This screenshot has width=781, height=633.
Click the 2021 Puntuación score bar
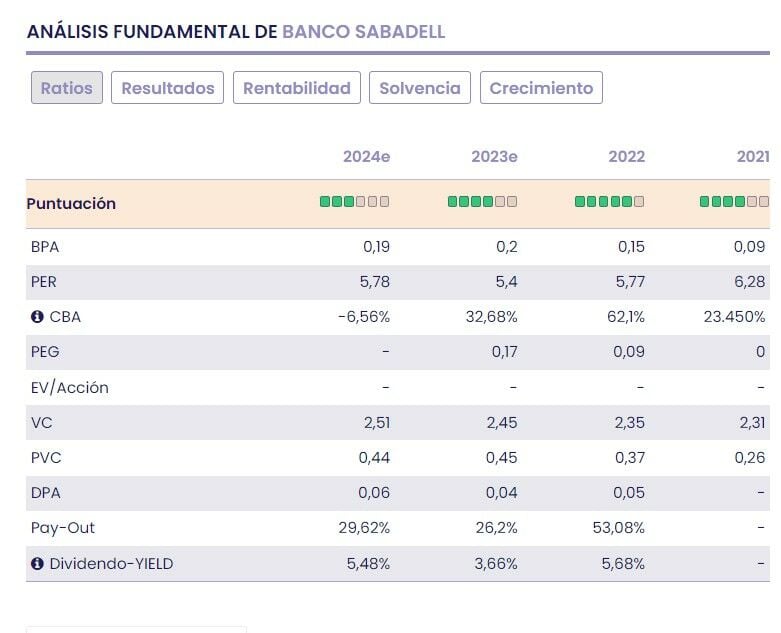click(x=735, y=202)
